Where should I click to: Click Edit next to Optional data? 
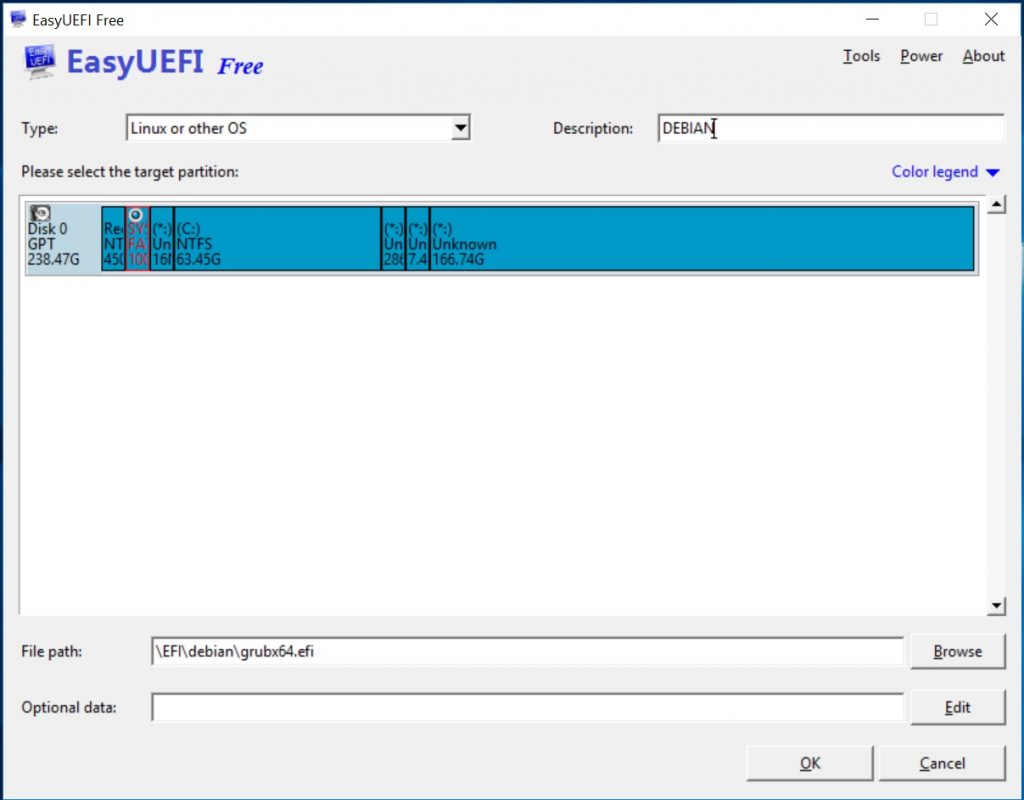[x=957, y=707]
